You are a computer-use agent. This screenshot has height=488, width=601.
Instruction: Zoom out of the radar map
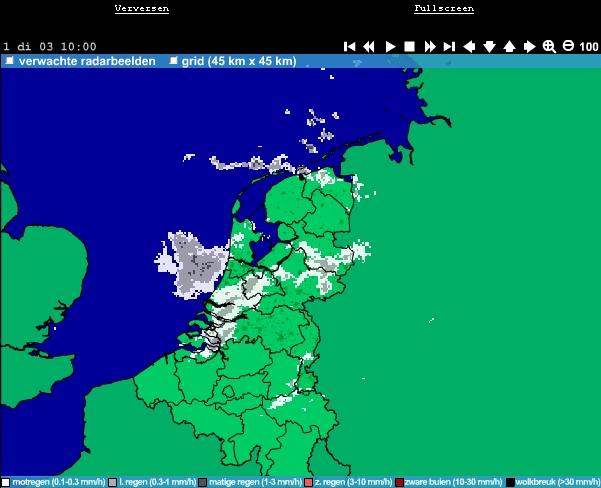(568, 46)
